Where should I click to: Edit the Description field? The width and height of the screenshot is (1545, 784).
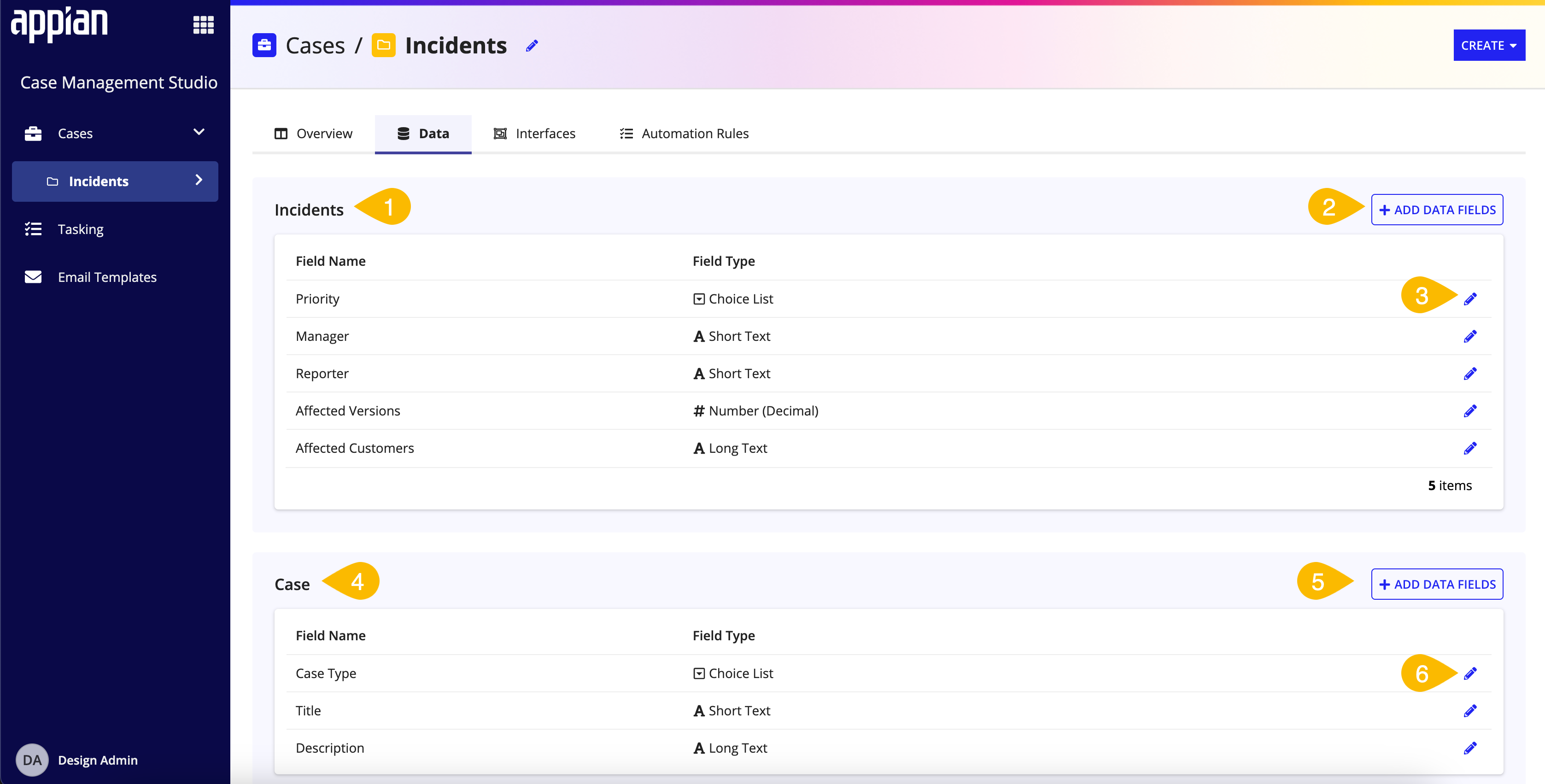tap(1470, 748)
